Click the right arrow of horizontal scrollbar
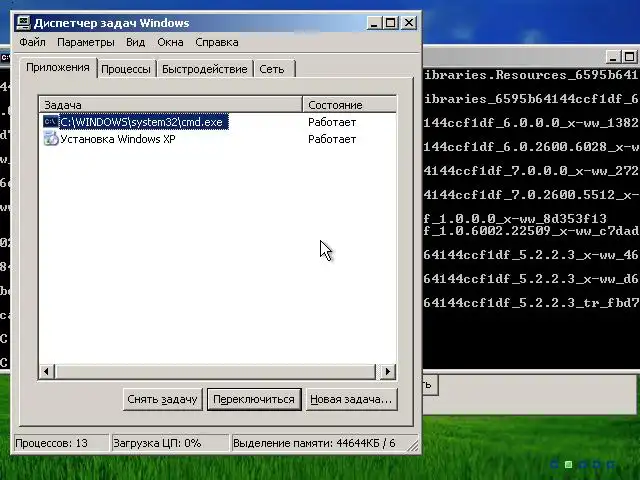This screenshot has width=640, height=480. coord(388,371)
